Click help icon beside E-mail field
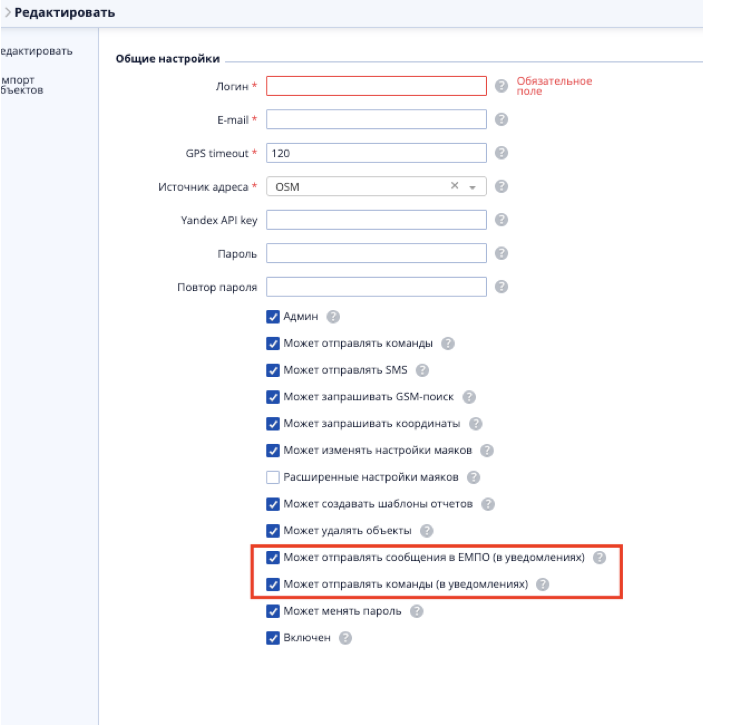729x725 pixels. point(502,120)
